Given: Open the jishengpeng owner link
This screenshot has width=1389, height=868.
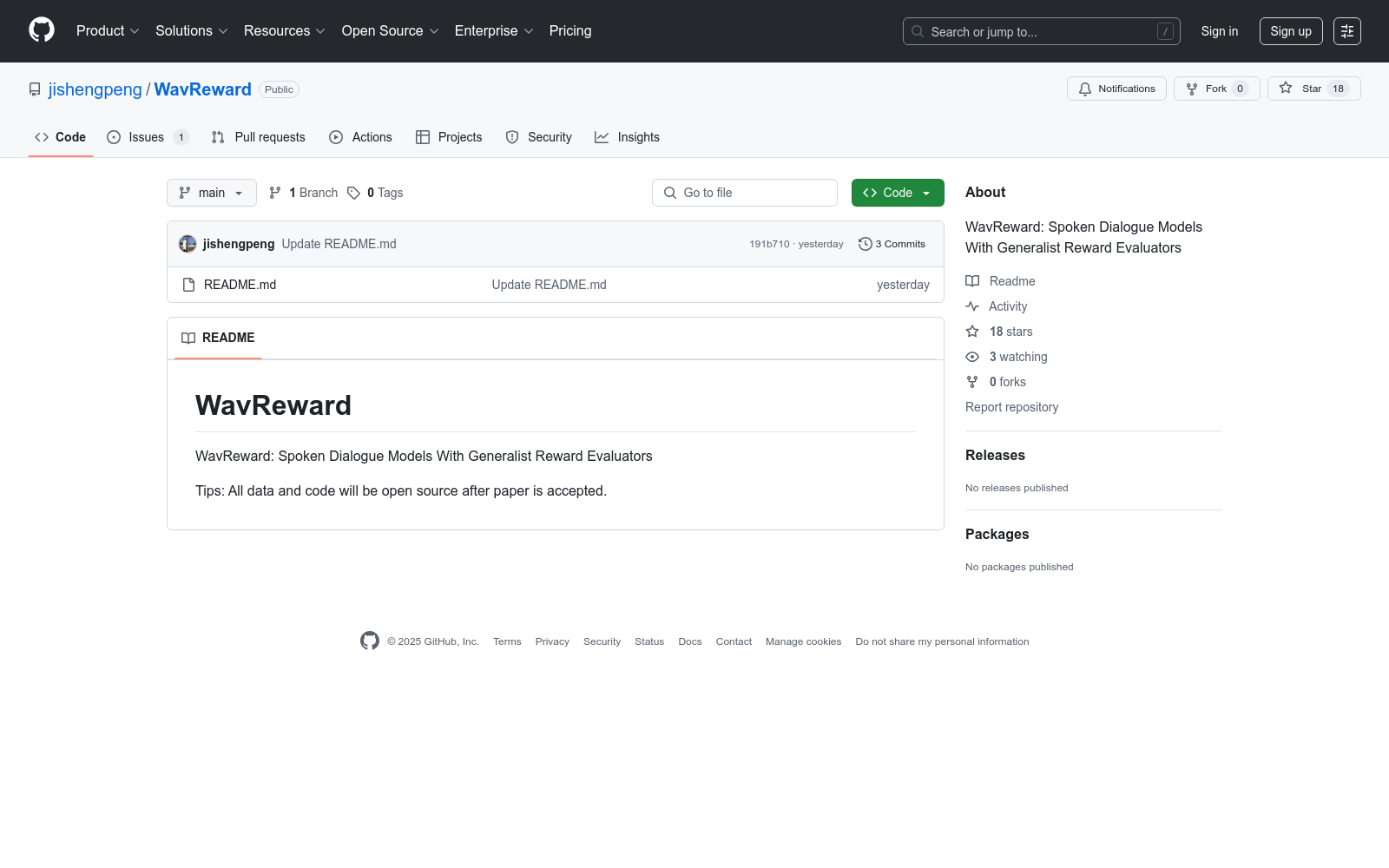Looking at the screenshot, I should click(95, 89).
